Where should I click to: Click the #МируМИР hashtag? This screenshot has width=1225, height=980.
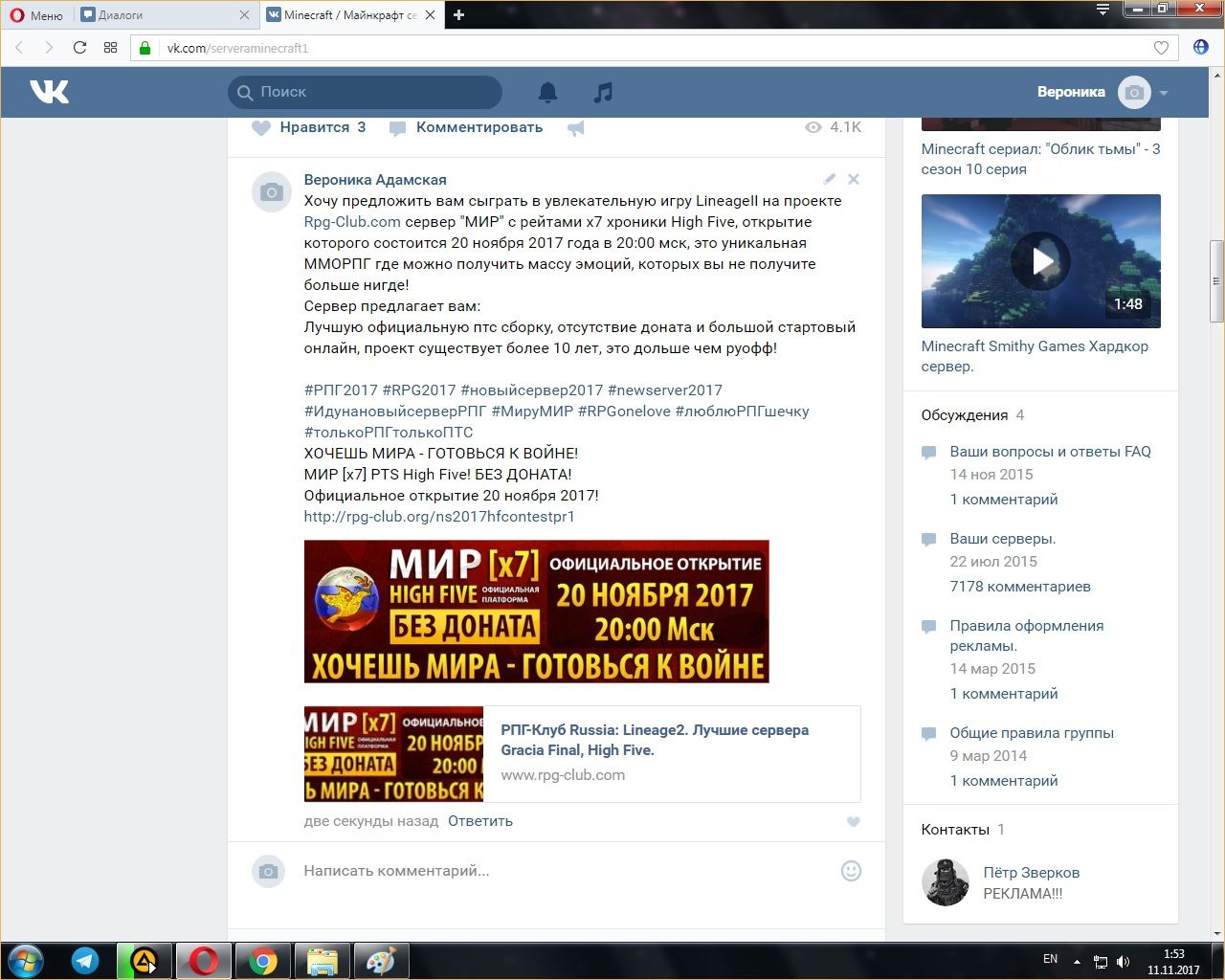[532, 412]
